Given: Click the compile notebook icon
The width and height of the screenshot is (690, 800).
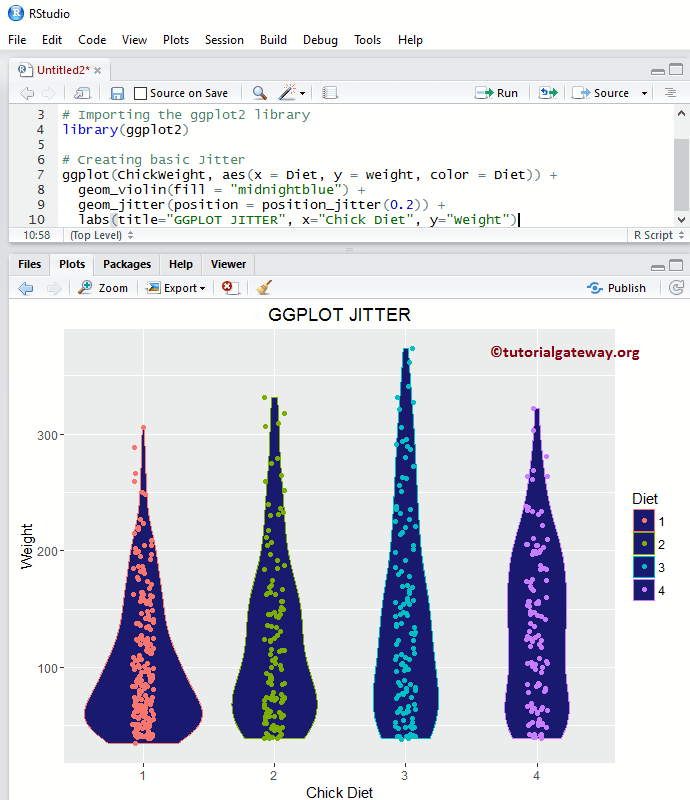Looking at the screenshot, I should 330,93.
